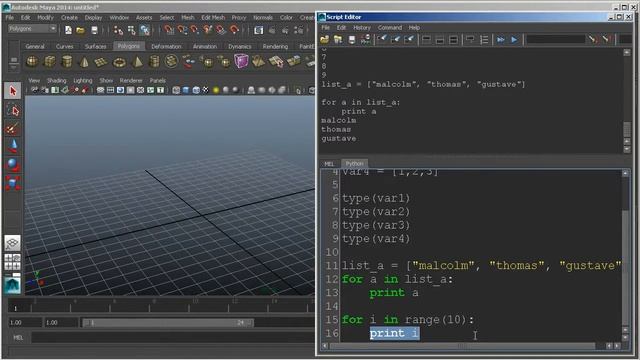Create a polygon sphere from shelf
The width and height of the screenshot is (640, 360).
(32, 62)
